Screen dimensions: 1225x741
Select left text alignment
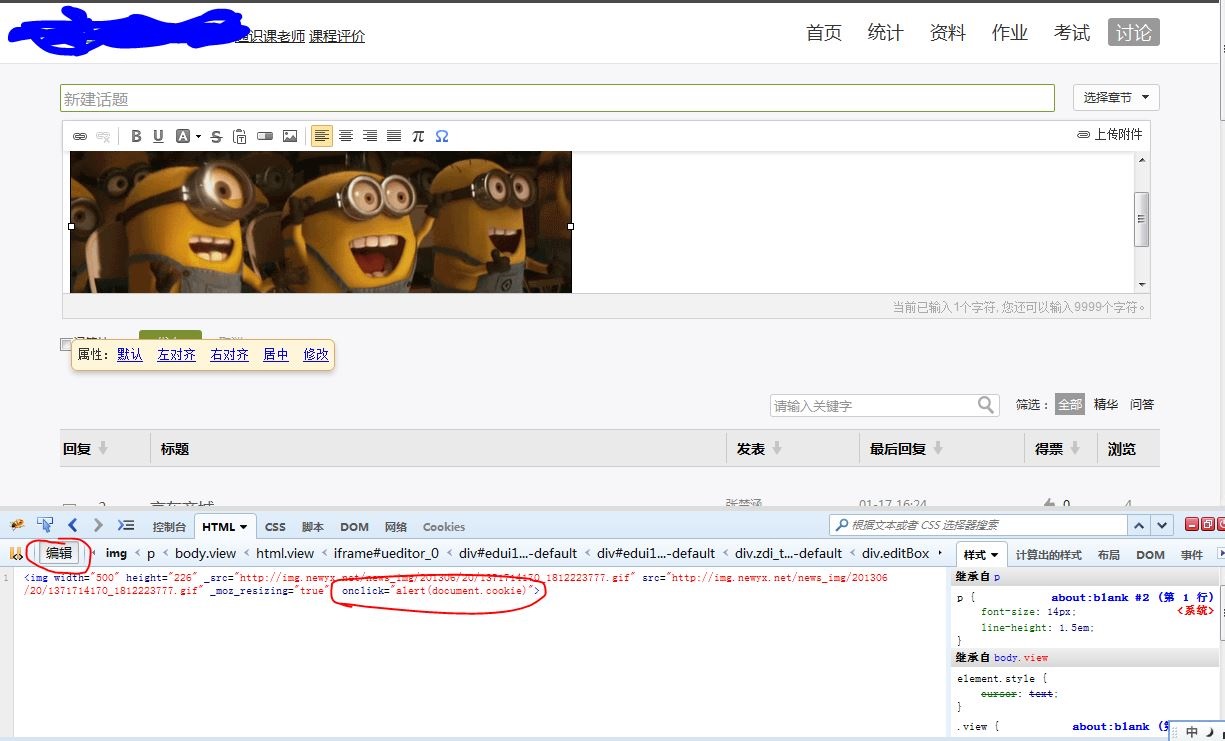pos(322,136)
